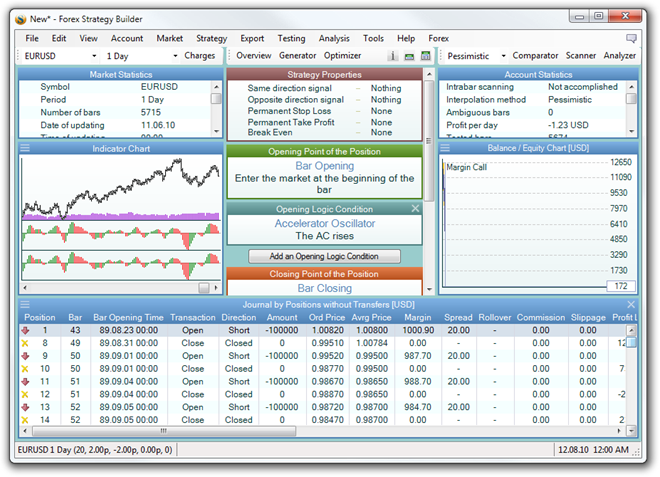
Task: Remove the Opening Logic Condition slot
Action: (415, 208)
